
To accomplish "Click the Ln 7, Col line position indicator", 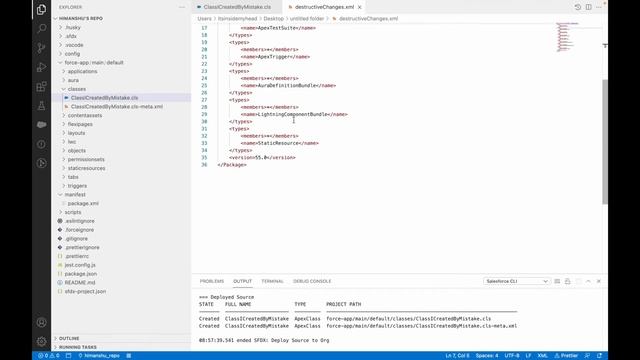I will tap(458, 356).
